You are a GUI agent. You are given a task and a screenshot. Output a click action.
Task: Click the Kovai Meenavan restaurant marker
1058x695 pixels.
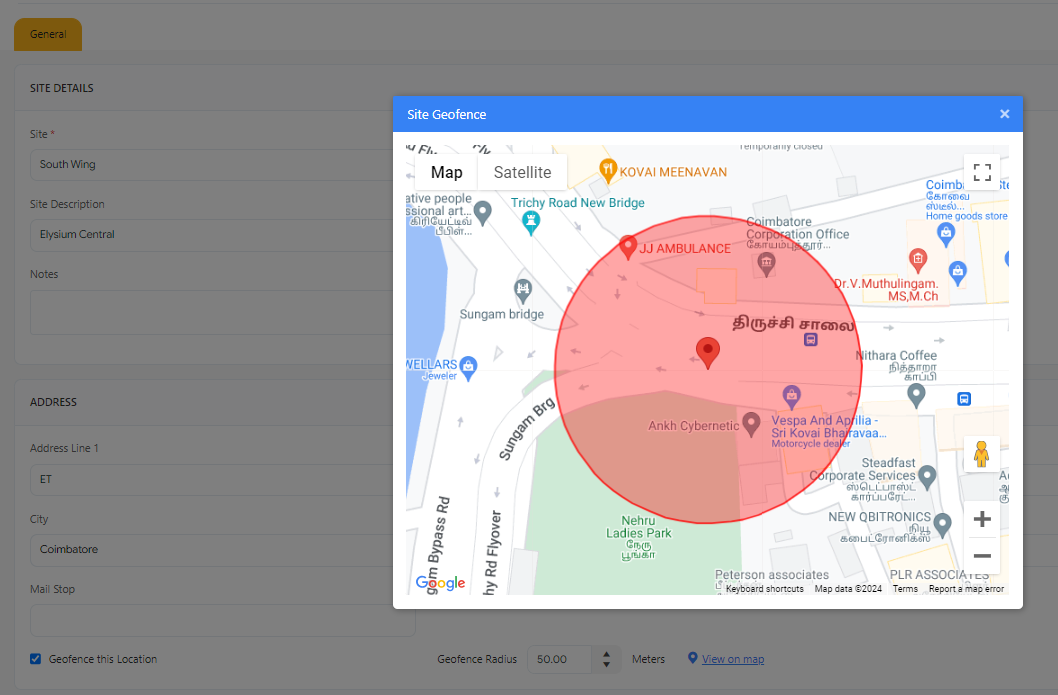coord(606,170)
